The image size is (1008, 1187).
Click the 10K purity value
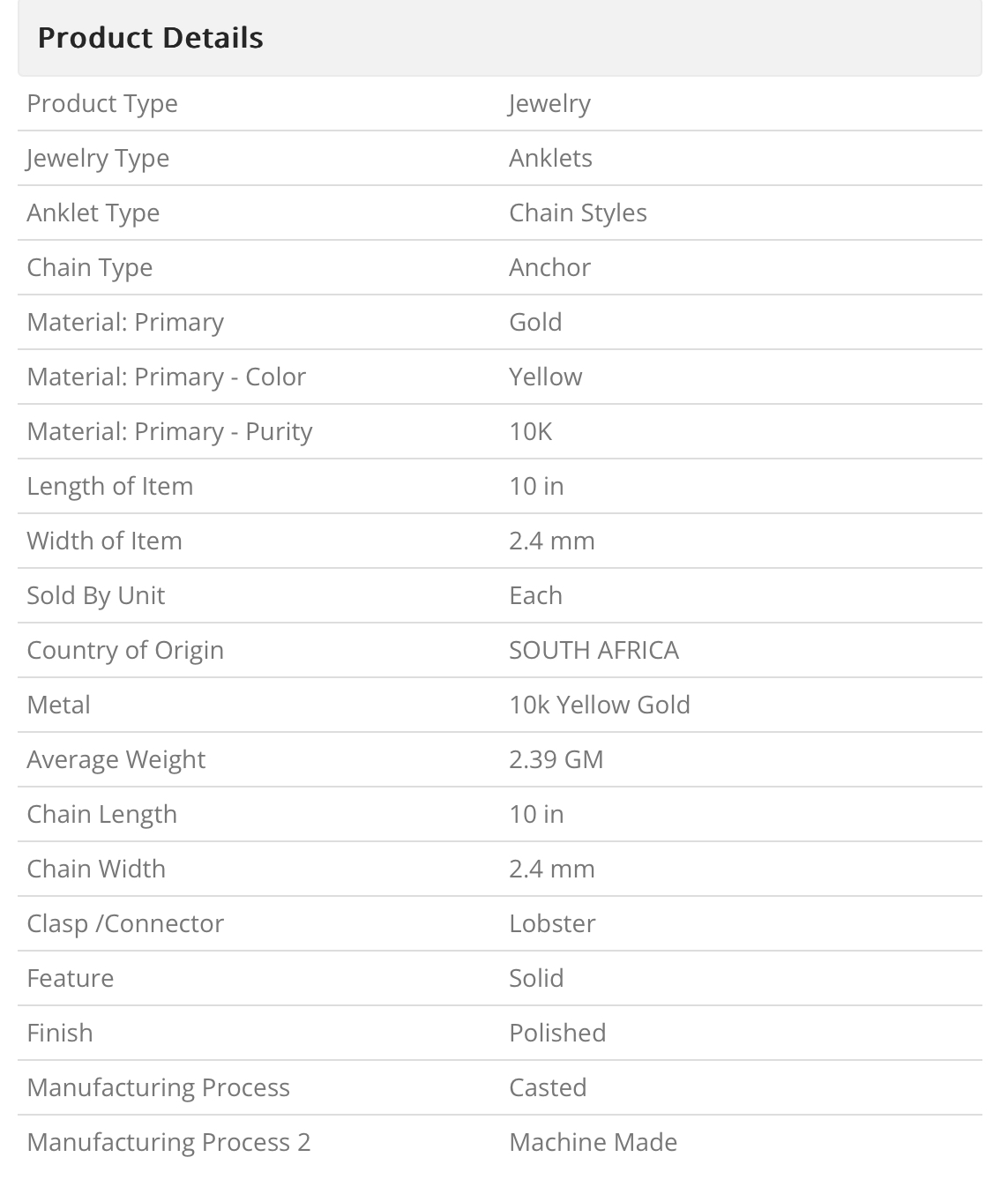click(530, 432)
